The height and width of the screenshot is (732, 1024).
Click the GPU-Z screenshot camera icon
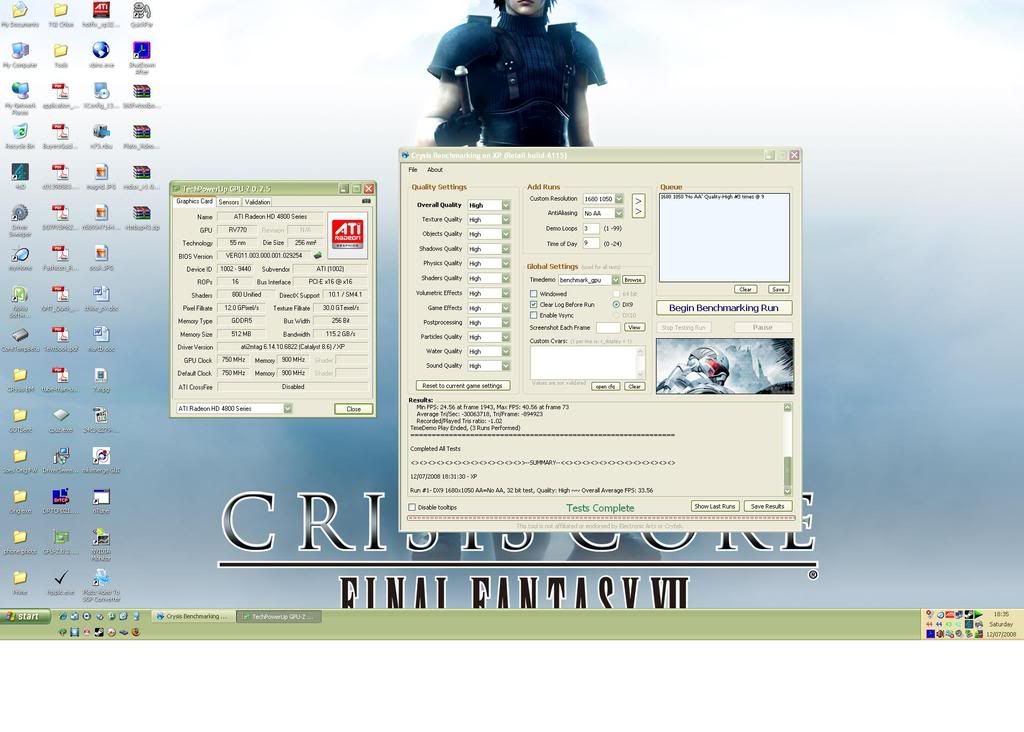tap(366, 202)
